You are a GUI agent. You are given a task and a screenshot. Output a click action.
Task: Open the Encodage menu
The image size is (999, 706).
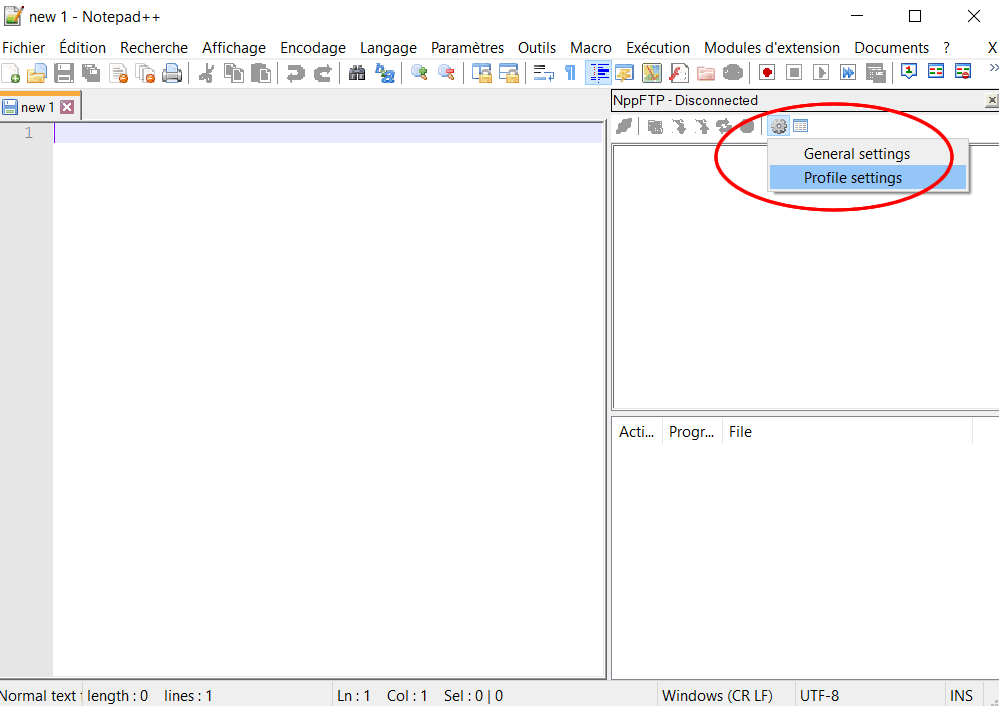click(x=312, y=48)
